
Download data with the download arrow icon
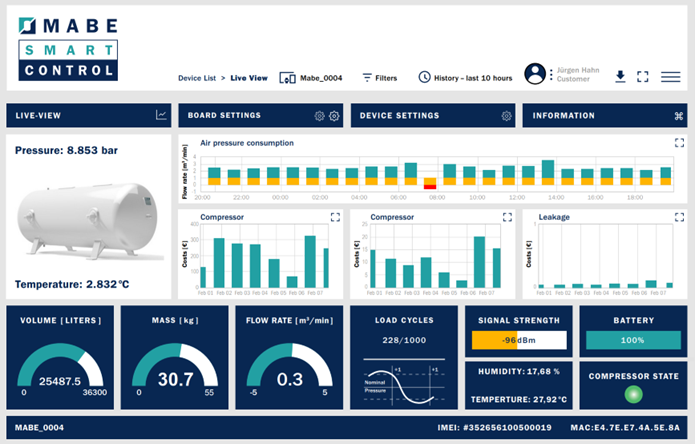pyautogui.click(x=620, y=76)
